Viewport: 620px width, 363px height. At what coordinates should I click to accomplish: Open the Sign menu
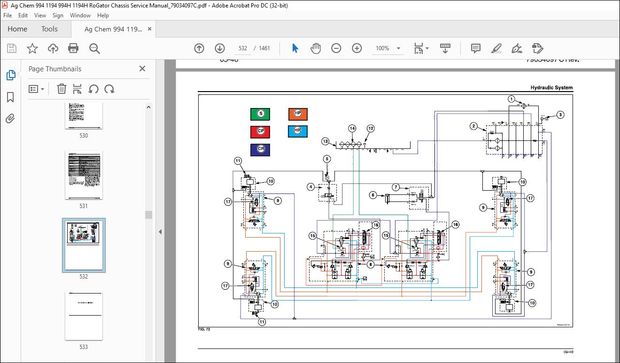(58, 15)
